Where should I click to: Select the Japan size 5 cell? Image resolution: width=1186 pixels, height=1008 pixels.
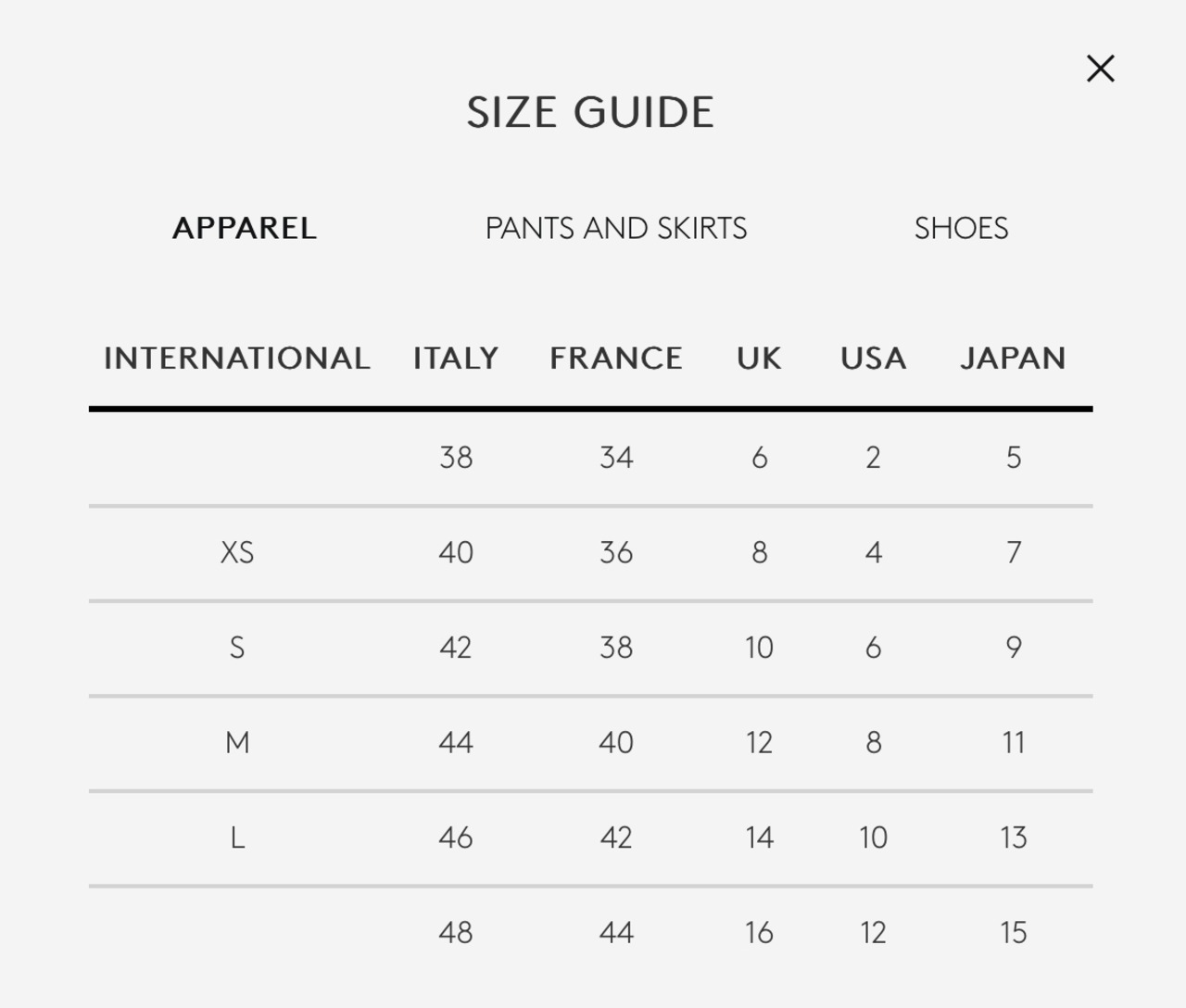[x=1013, y=458]
